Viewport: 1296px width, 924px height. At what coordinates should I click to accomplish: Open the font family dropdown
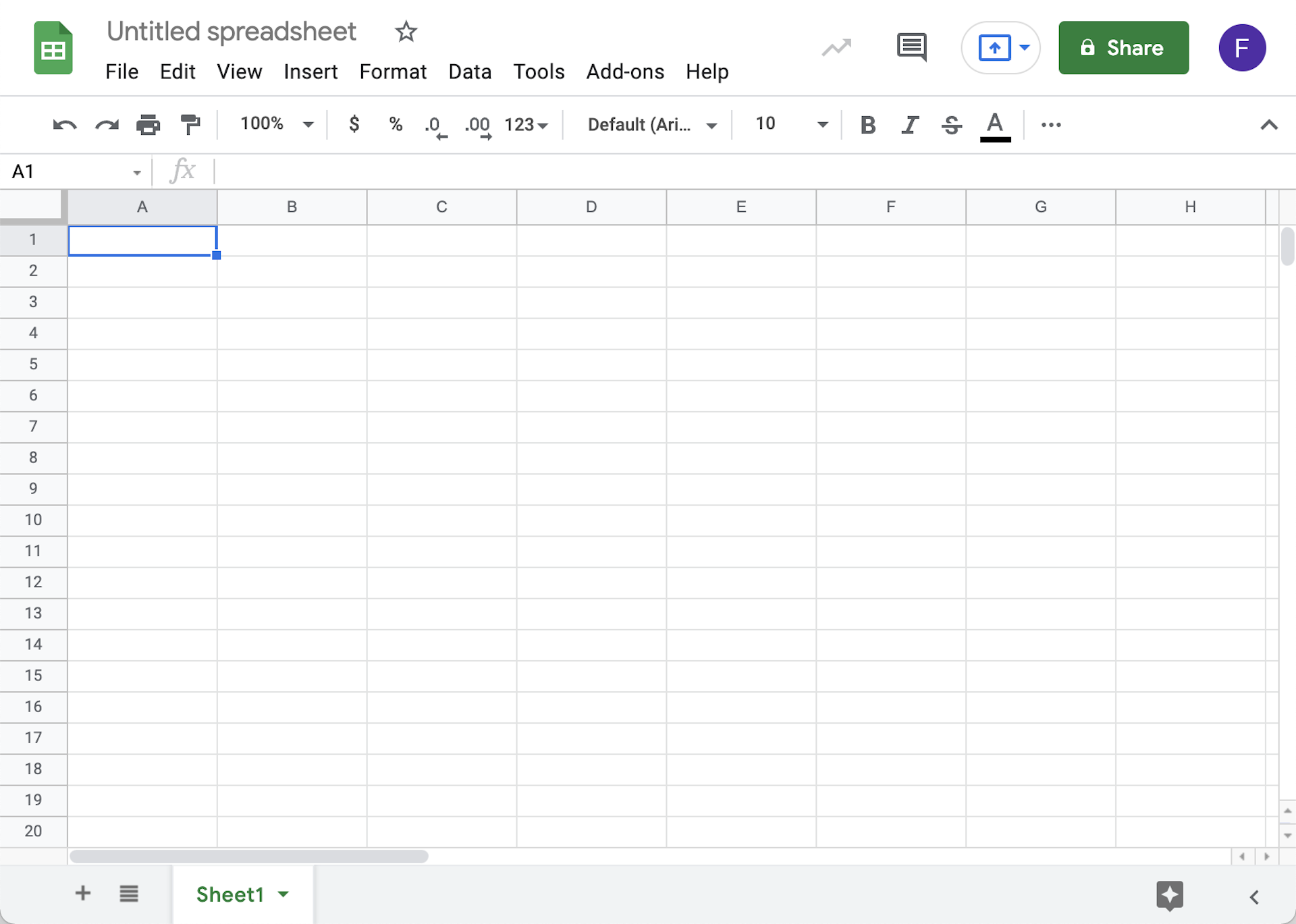point(650,124)
